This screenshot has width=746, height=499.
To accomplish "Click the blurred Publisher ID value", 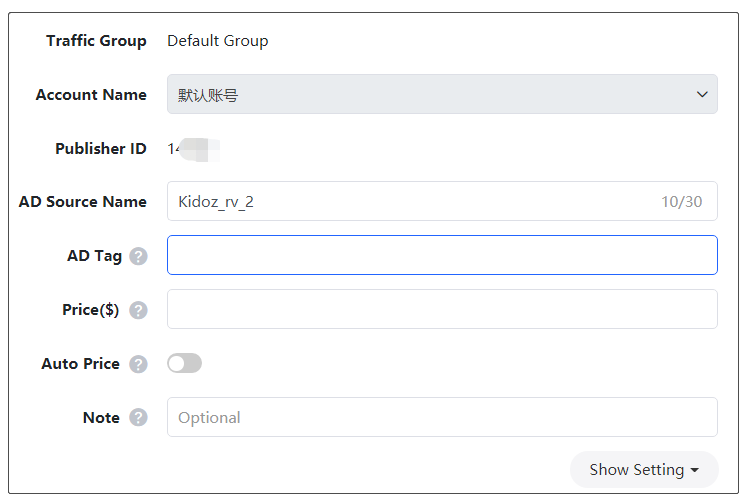I will (x=194, y=149).
